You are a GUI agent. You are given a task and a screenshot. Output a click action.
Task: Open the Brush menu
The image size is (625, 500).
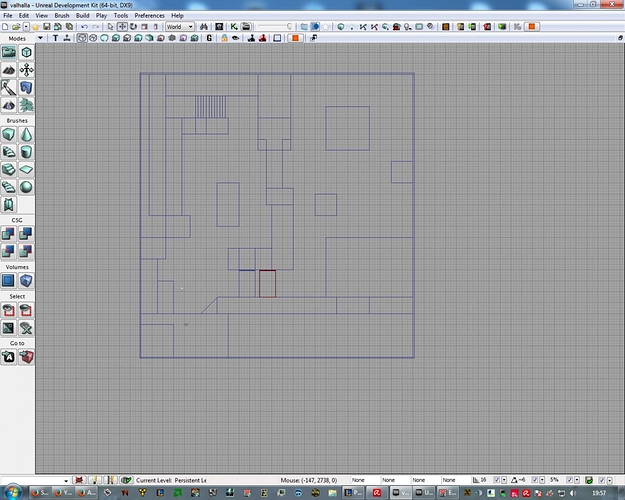click(62, 16)
